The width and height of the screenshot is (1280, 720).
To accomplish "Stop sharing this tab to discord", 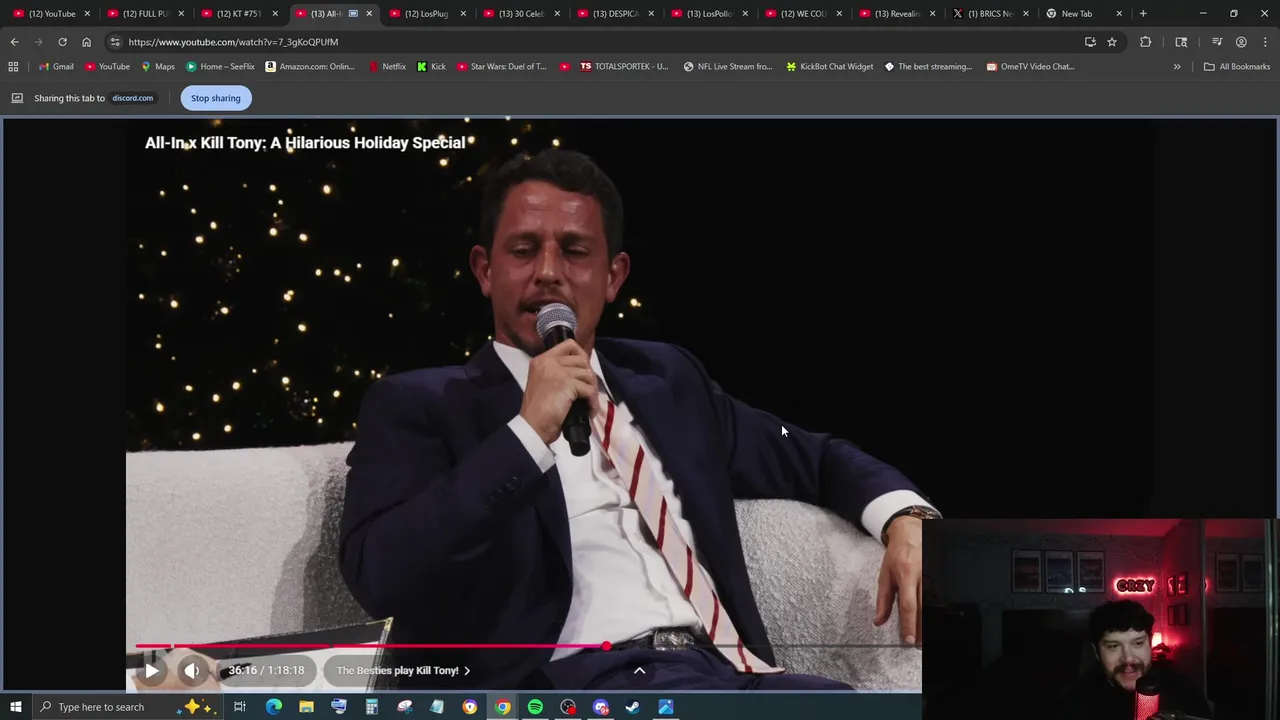I will [x=216, y=98].
